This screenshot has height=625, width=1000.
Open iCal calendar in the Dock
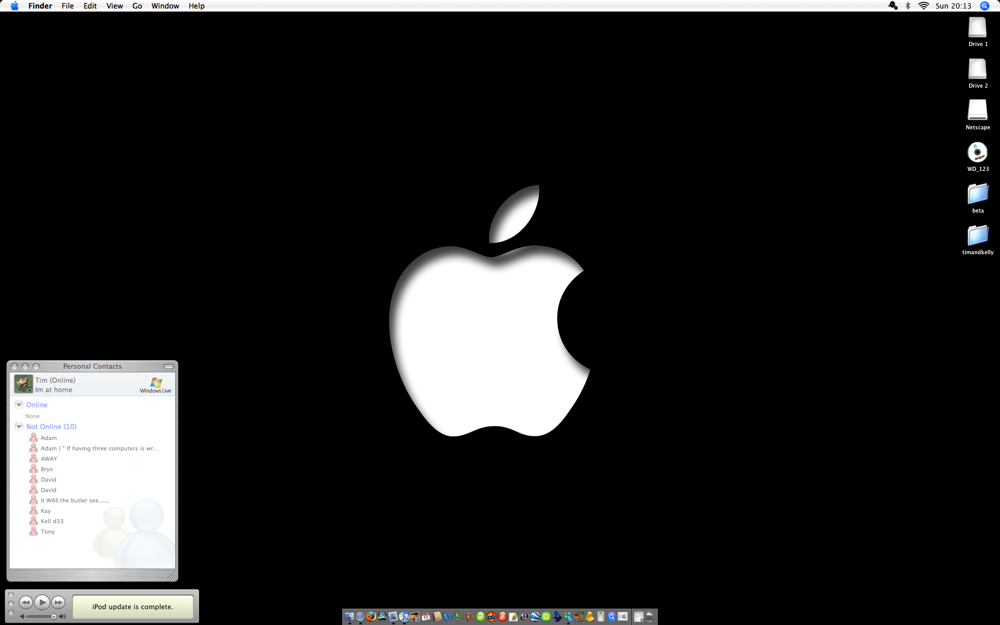[x=425, y=616]
